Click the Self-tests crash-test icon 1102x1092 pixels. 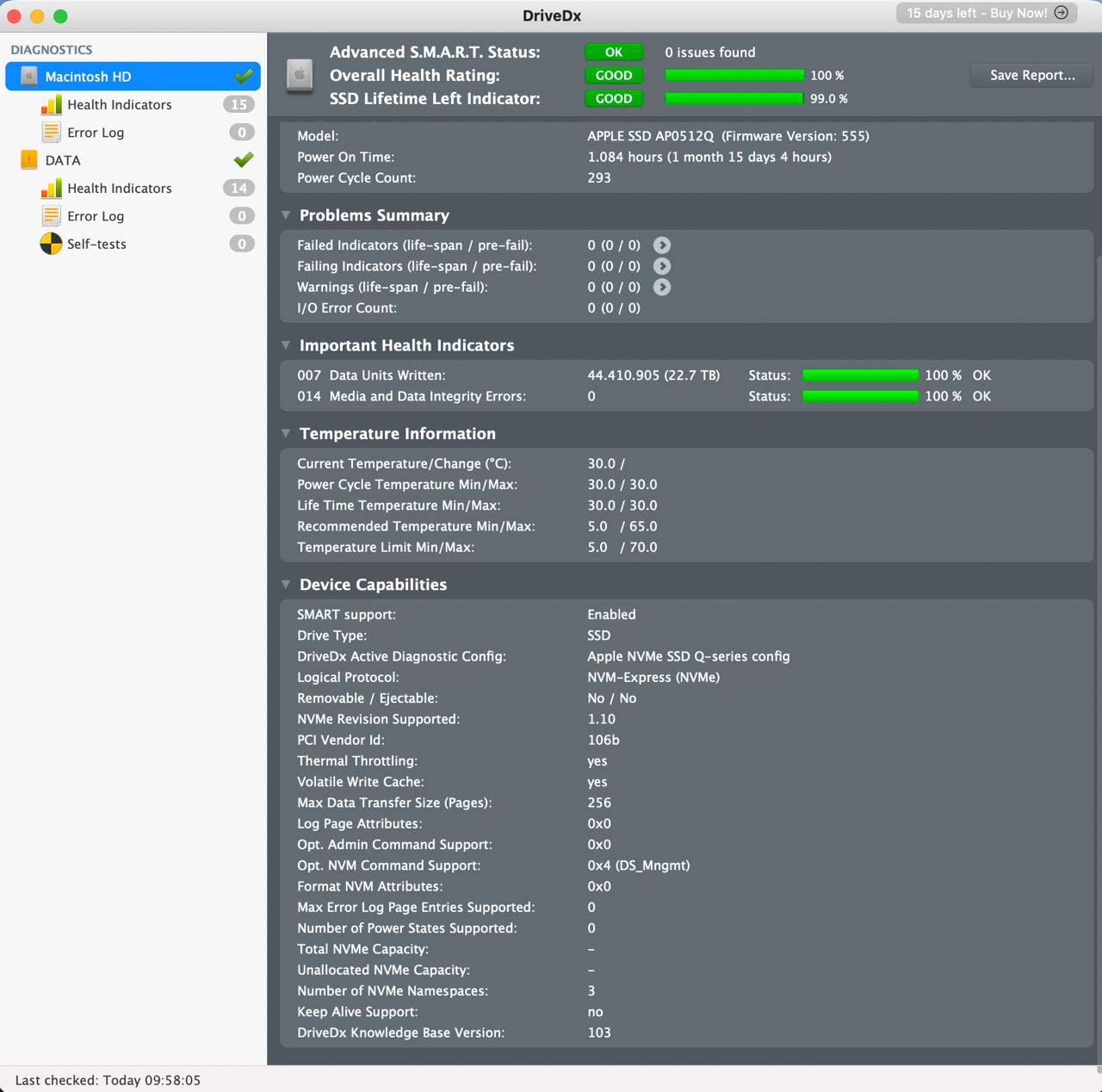52,244
